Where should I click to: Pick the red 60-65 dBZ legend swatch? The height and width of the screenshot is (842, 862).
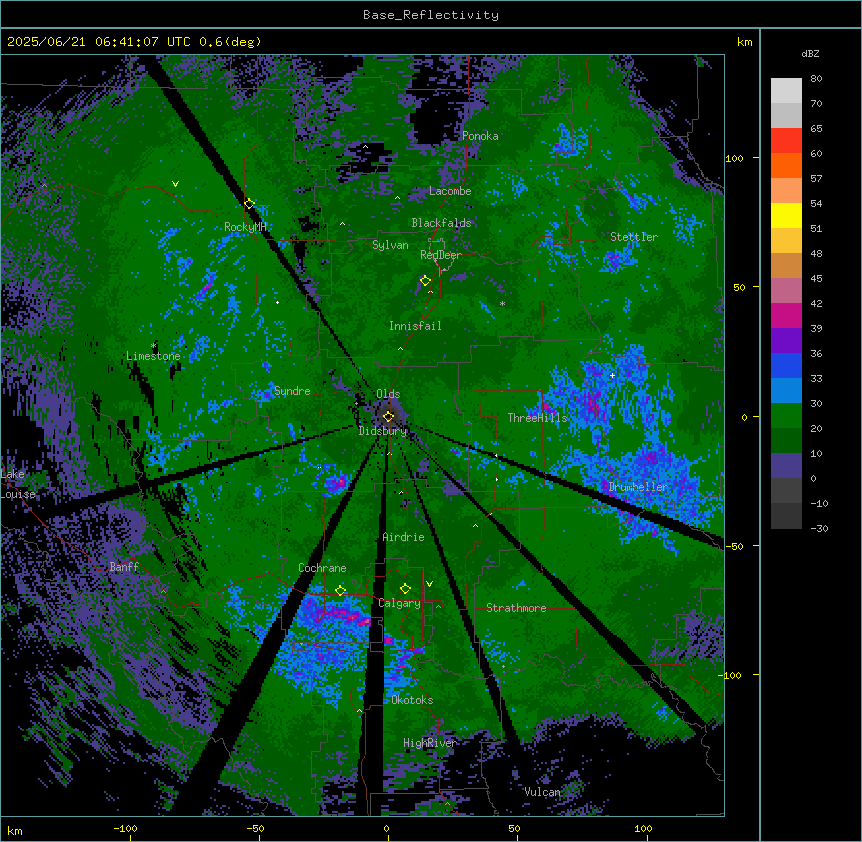click(x=786, y=141)
